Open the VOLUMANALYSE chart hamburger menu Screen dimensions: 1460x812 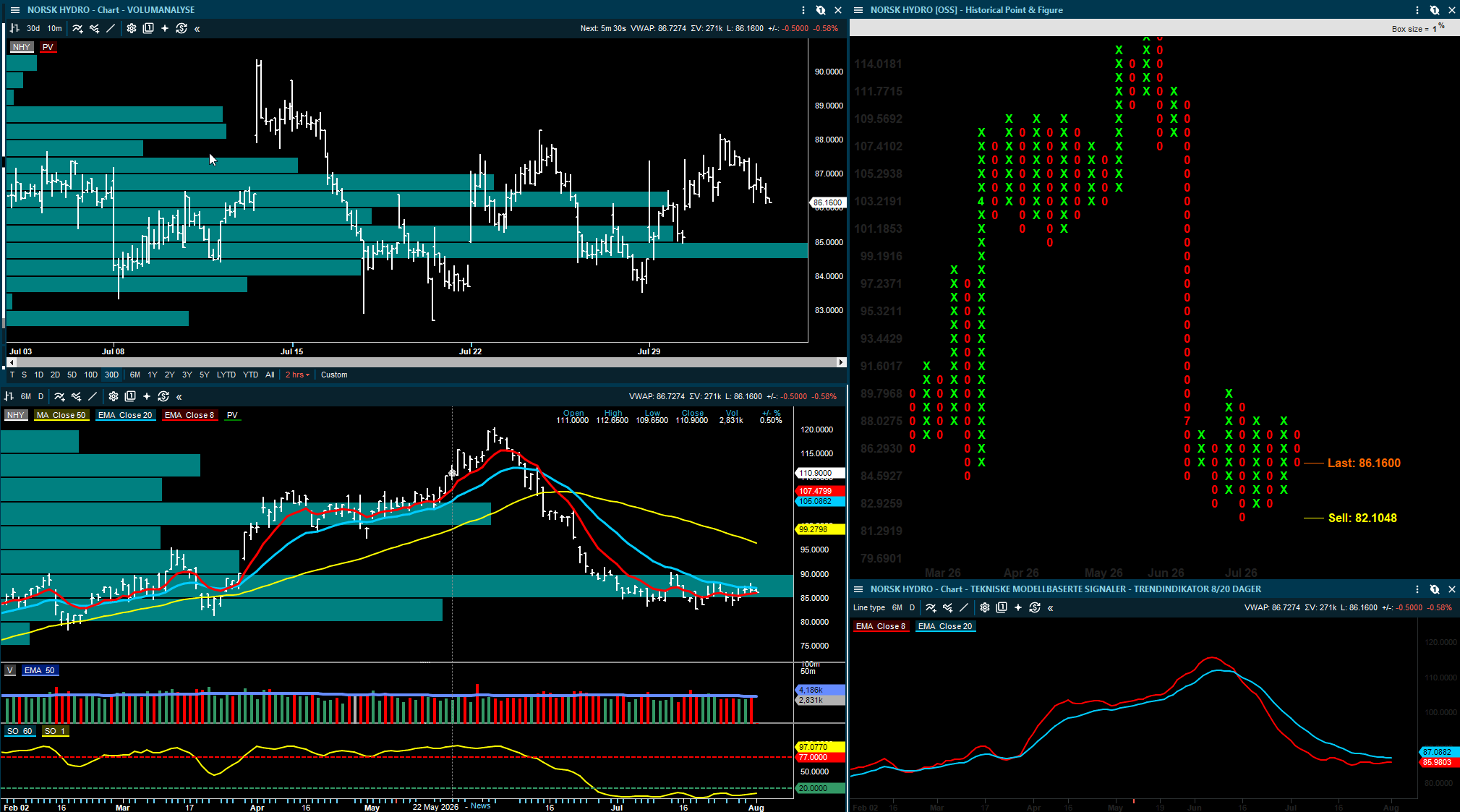(x=14, y=10)
